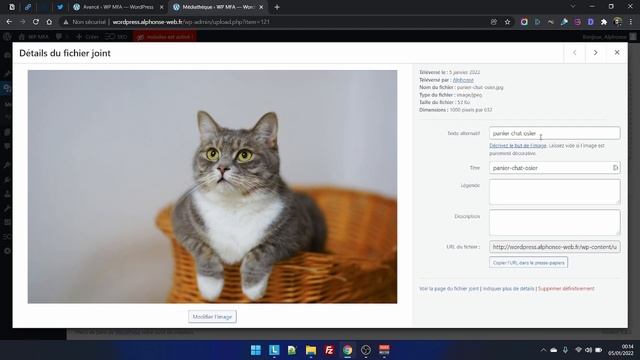Copy the file URL to clipboard
Screen dimensions: 640x360
click(528, 262)
